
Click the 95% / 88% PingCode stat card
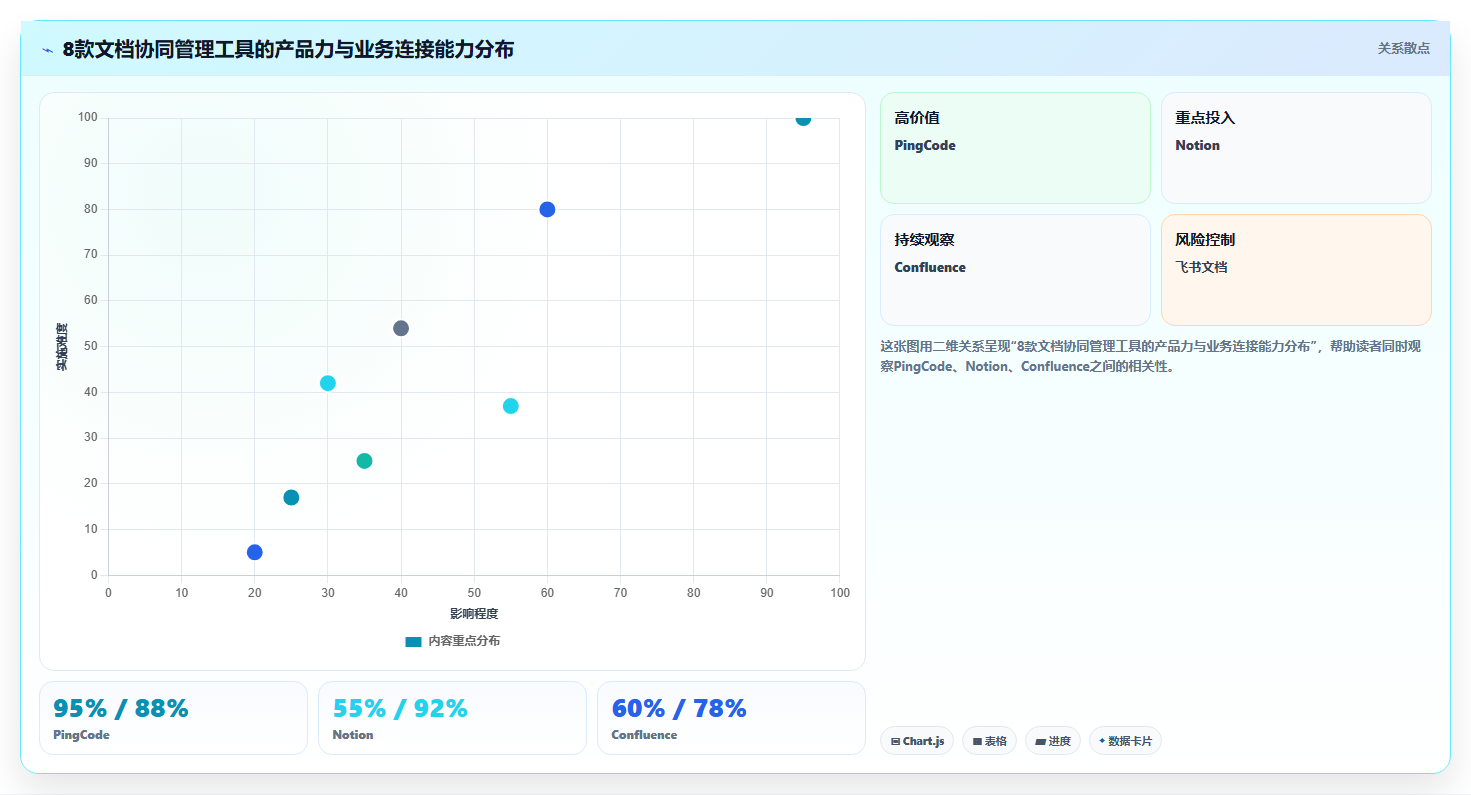[173, 718]
